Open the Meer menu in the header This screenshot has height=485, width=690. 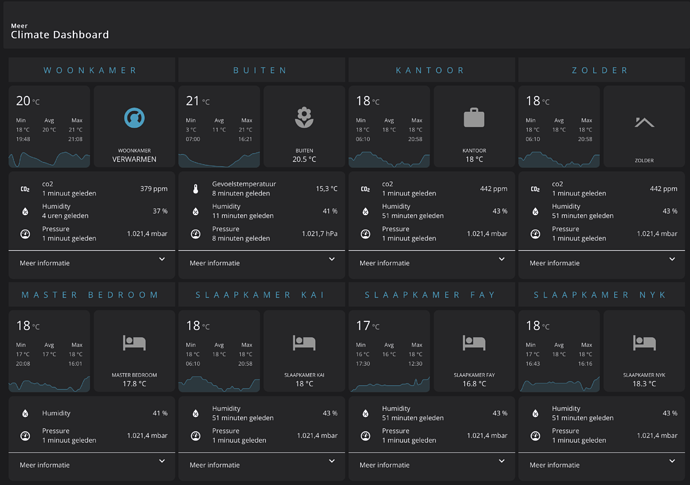click(19, 26)
